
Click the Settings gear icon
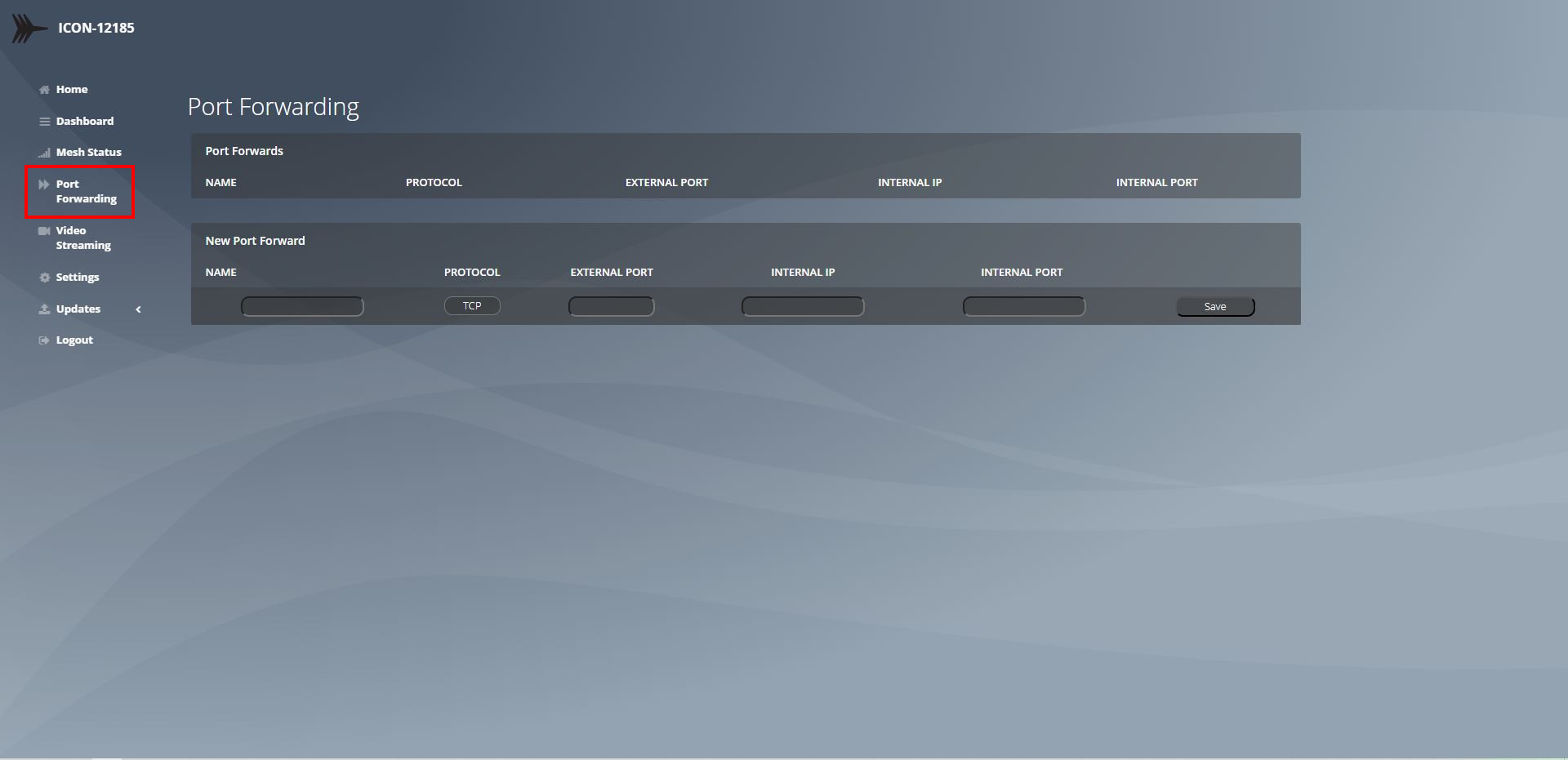click(x=44, y=278)
